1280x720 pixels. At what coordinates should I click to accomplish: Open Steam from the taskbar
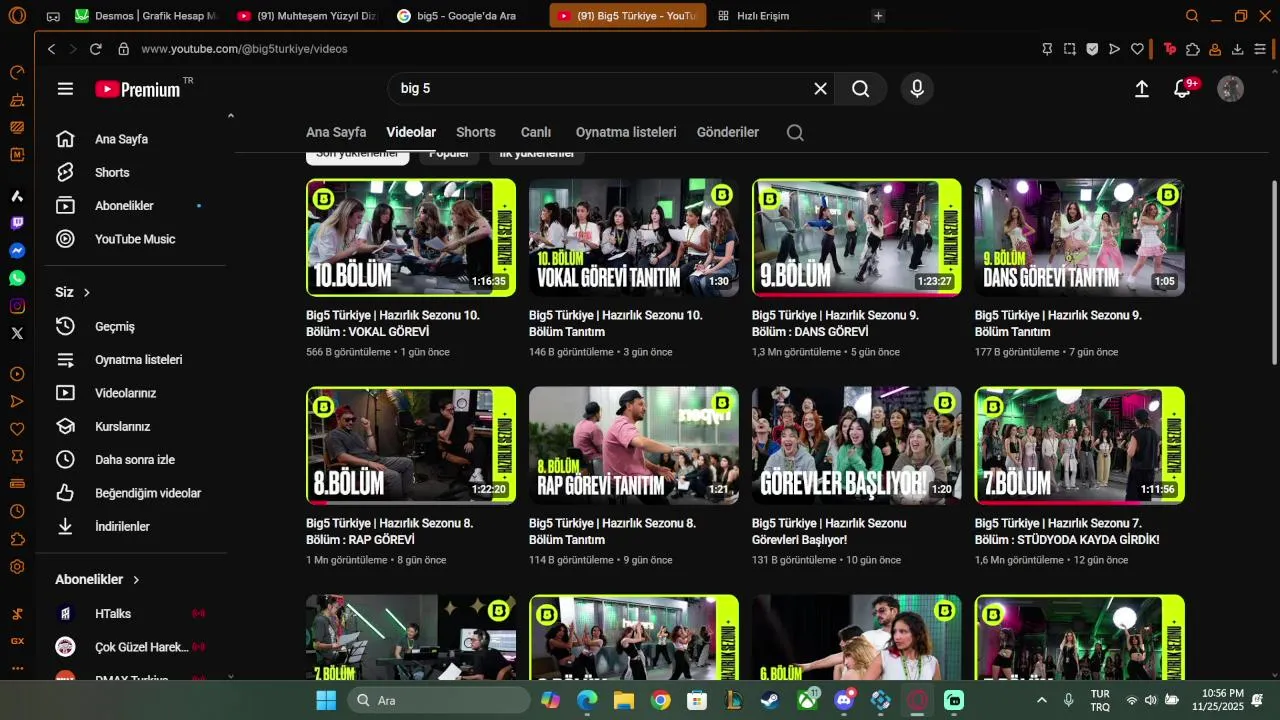[x=770, y=701]
